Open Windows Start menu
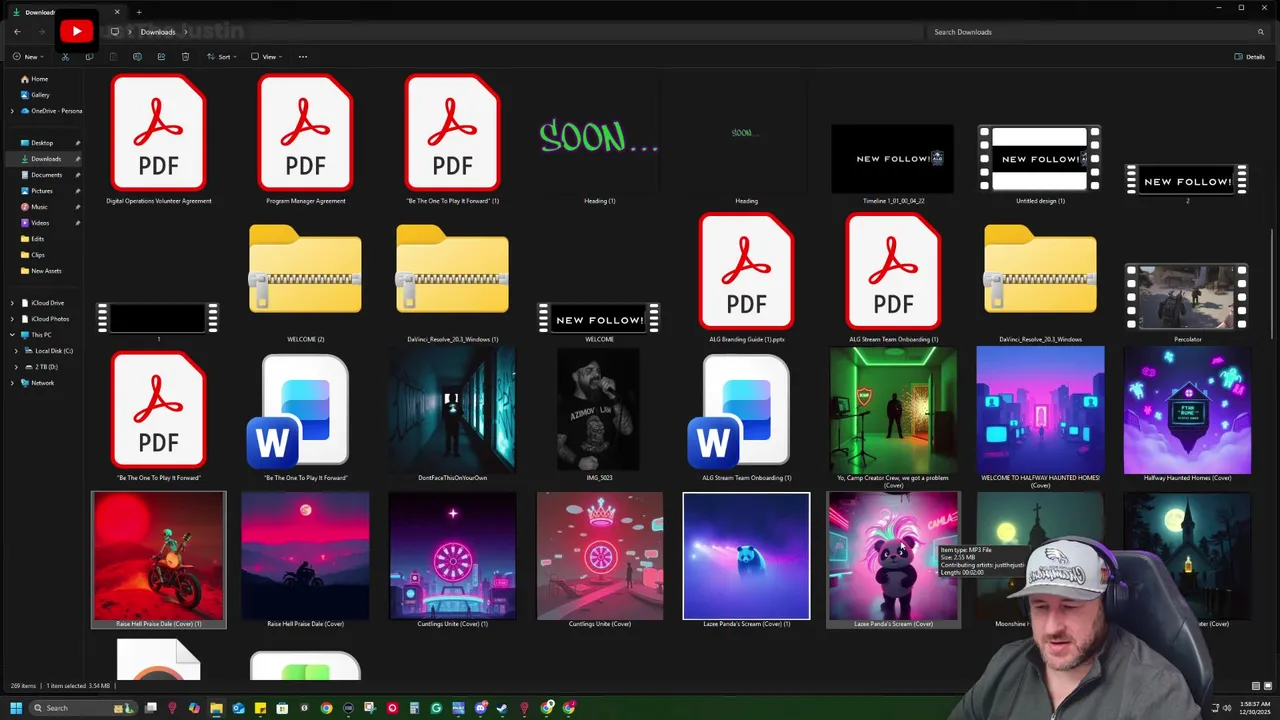1280x720 pixels. pyautogui.click(x=16, y=708)
